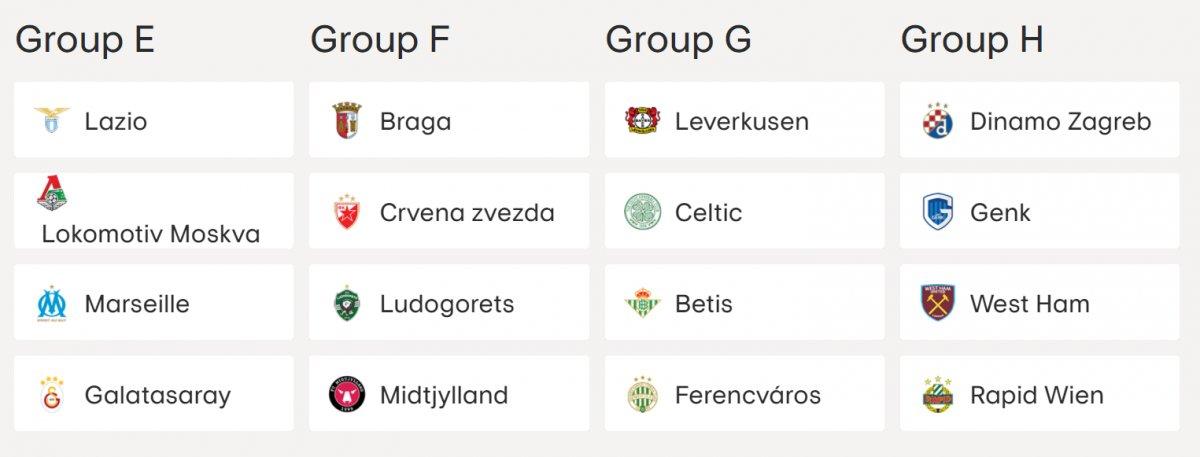
Task: Click the Rapid Wien crest icon
Action: (x=938, y=394)
